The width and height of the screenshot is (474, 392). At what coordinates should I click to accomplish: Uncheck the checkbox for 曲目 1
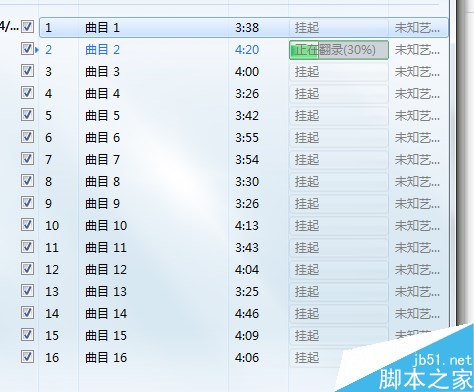[x=27, y=26]
